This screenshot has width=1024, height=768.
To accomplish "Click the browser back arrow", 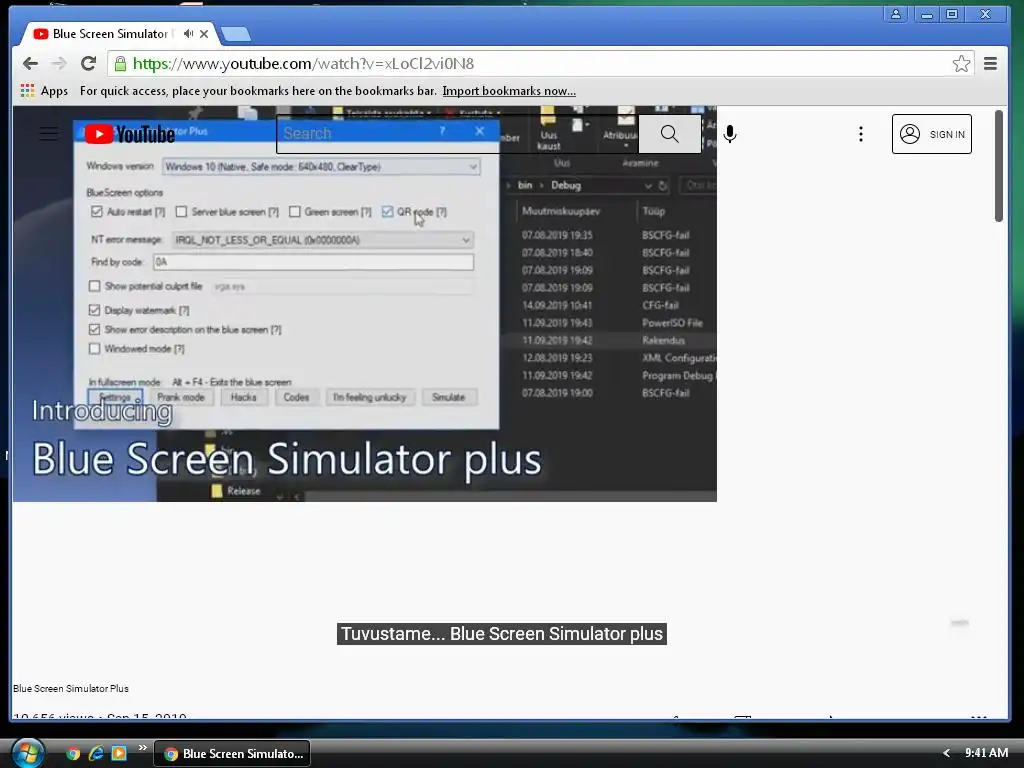I will [x=30, y=63].
